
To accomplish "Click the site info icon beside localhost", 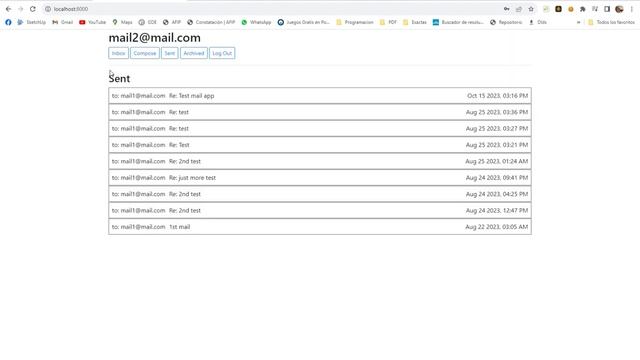I will 48,9.
